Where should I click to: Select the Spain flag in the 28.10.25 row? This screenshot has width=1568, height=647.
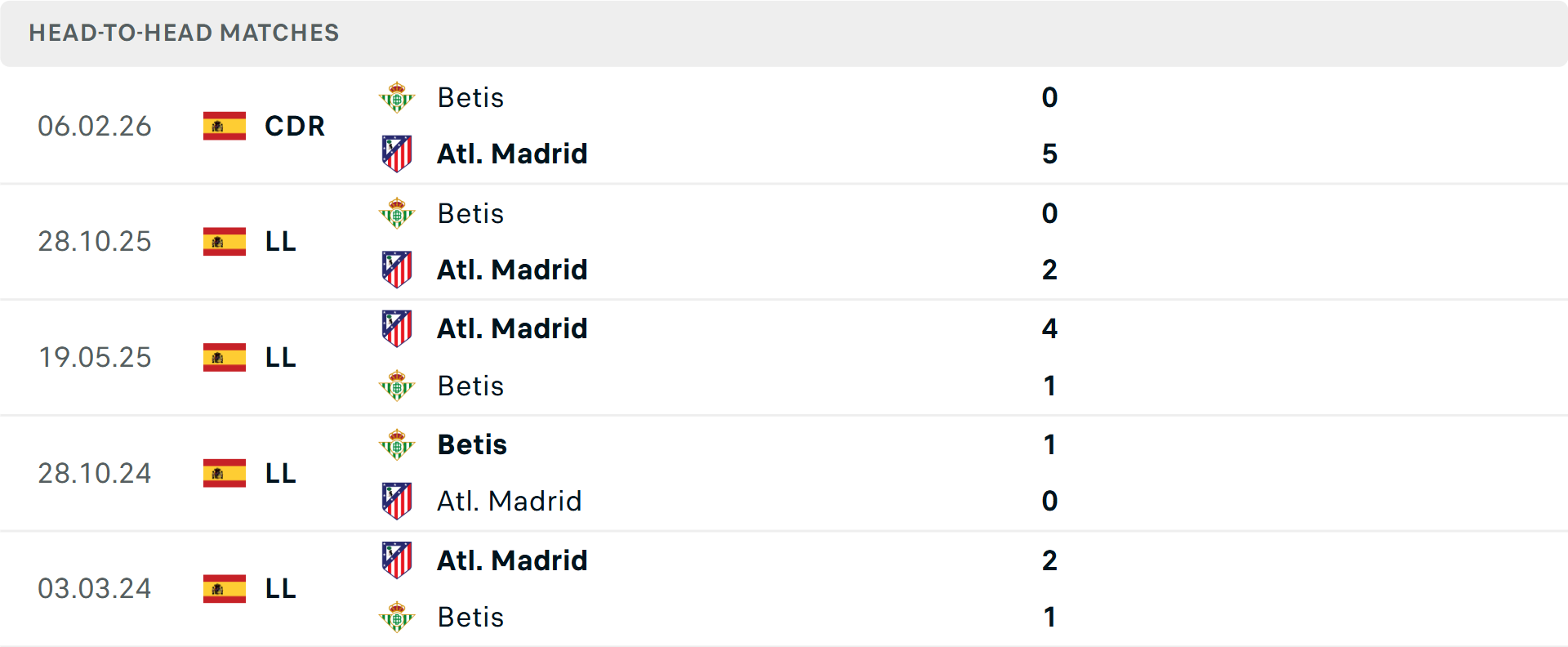pos(223,242)
